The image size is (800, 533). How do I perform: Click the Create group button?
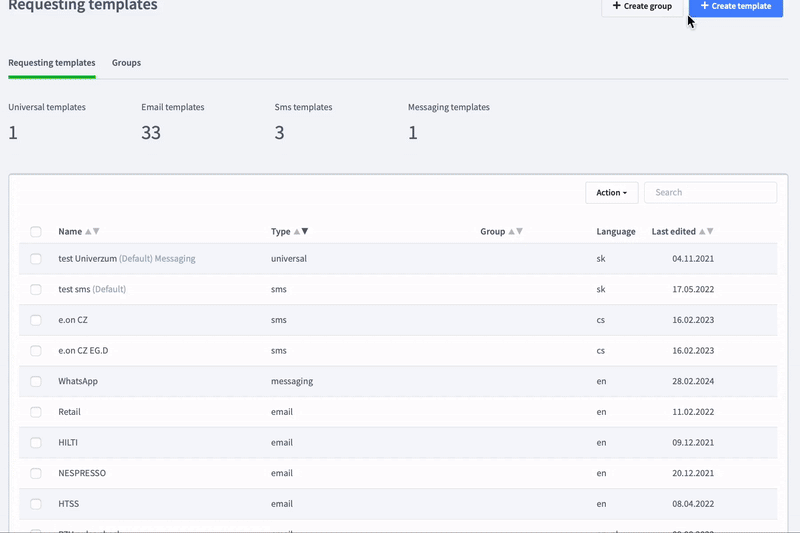pos(642,7)
